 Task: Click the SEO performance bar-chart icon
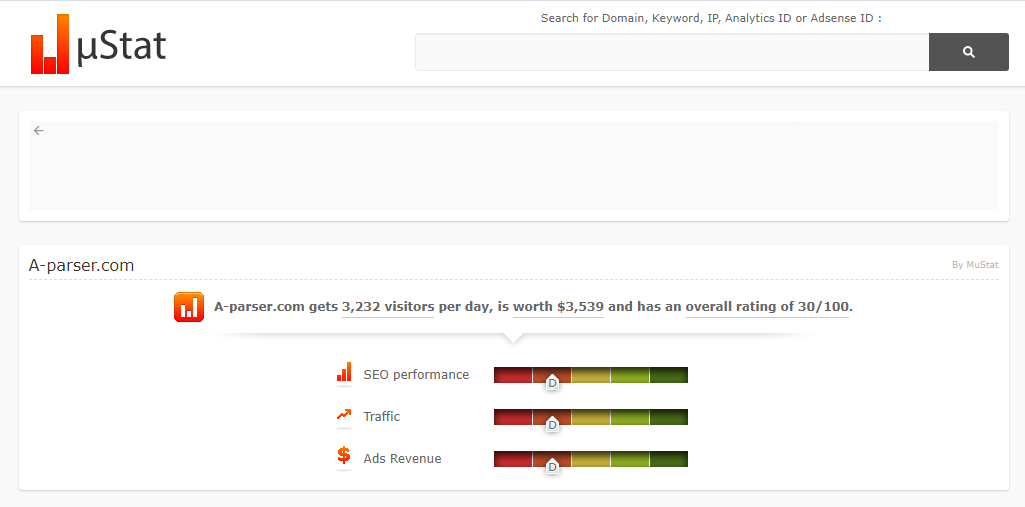point(344,373)
